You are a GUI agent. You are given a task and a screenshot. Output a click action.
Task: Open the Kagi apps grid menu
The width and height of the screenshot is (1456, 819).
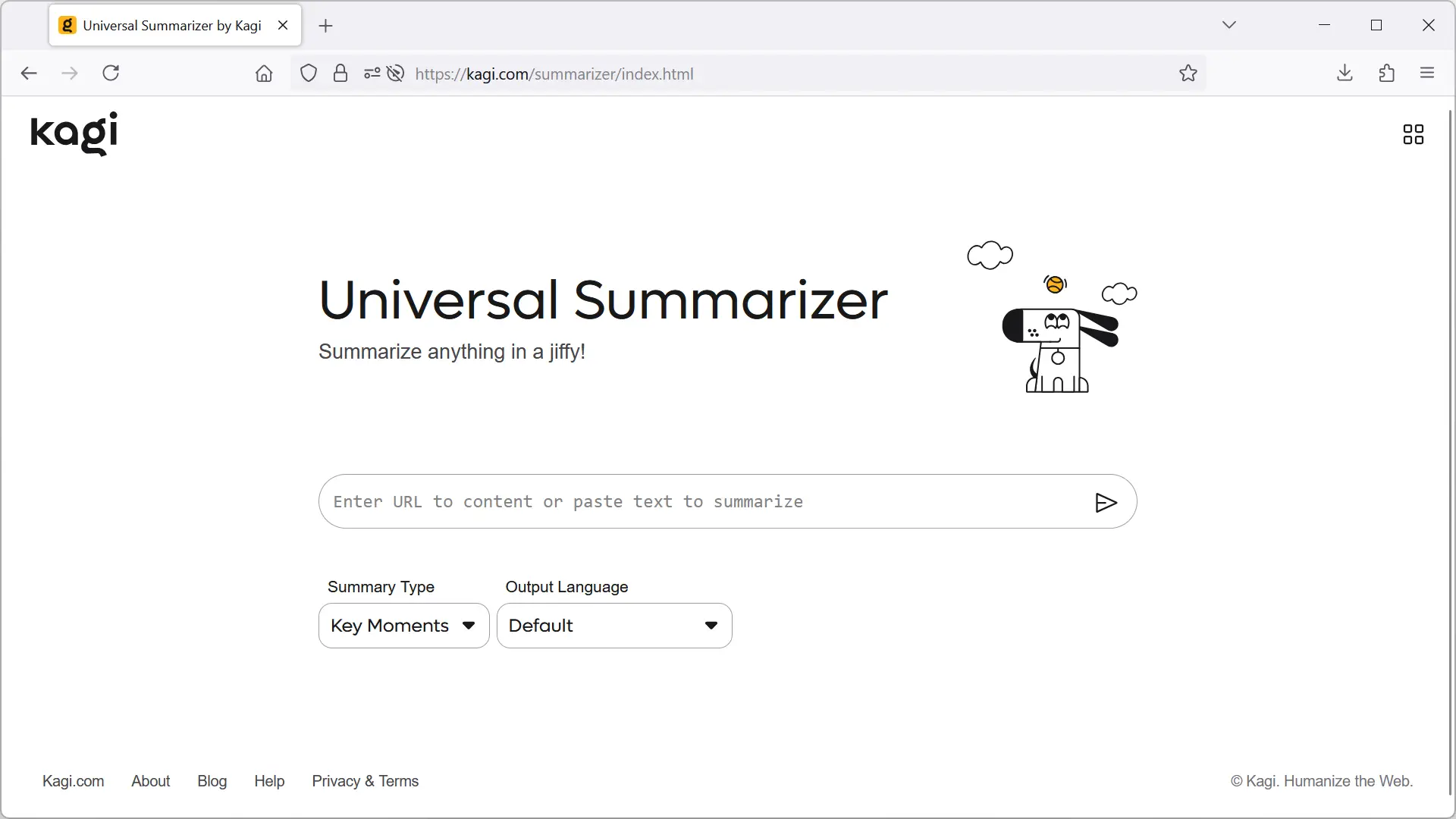[x=1413, y=134]
